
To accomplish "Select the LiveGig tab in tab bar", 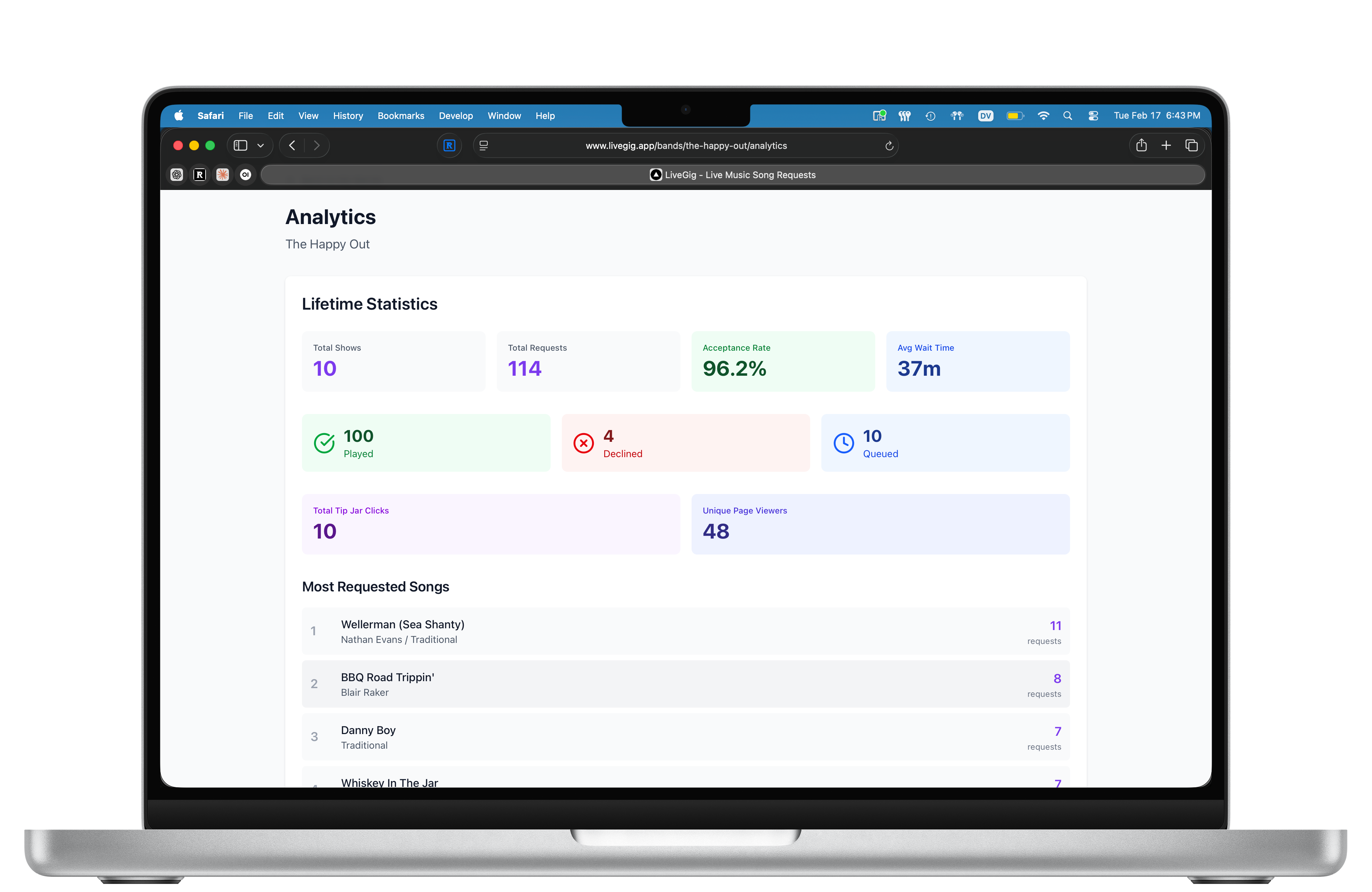I will pyautogui.click(x=732, y=175).
